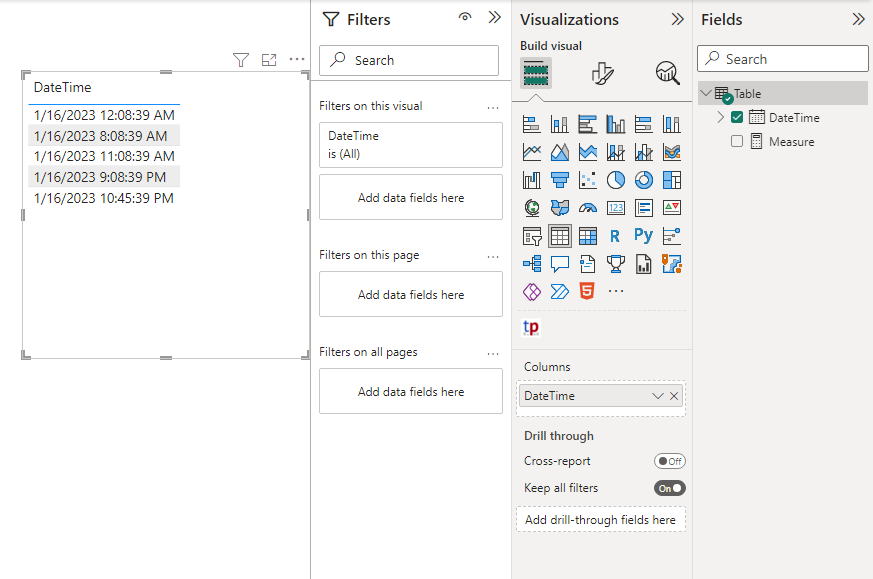873x579 pixels.
Task: Select the paginated report visual
Action: [644, 264]
